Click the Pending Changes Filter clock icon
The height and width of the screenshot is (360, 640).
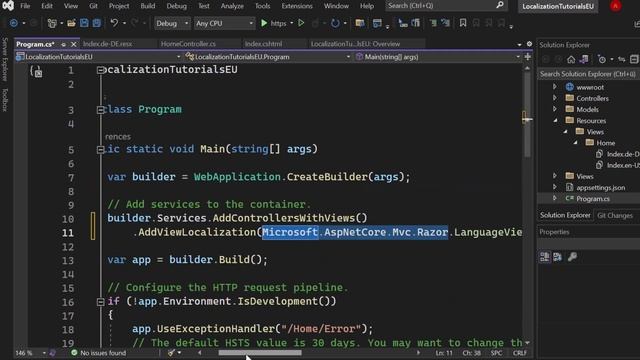coord(602,60)
